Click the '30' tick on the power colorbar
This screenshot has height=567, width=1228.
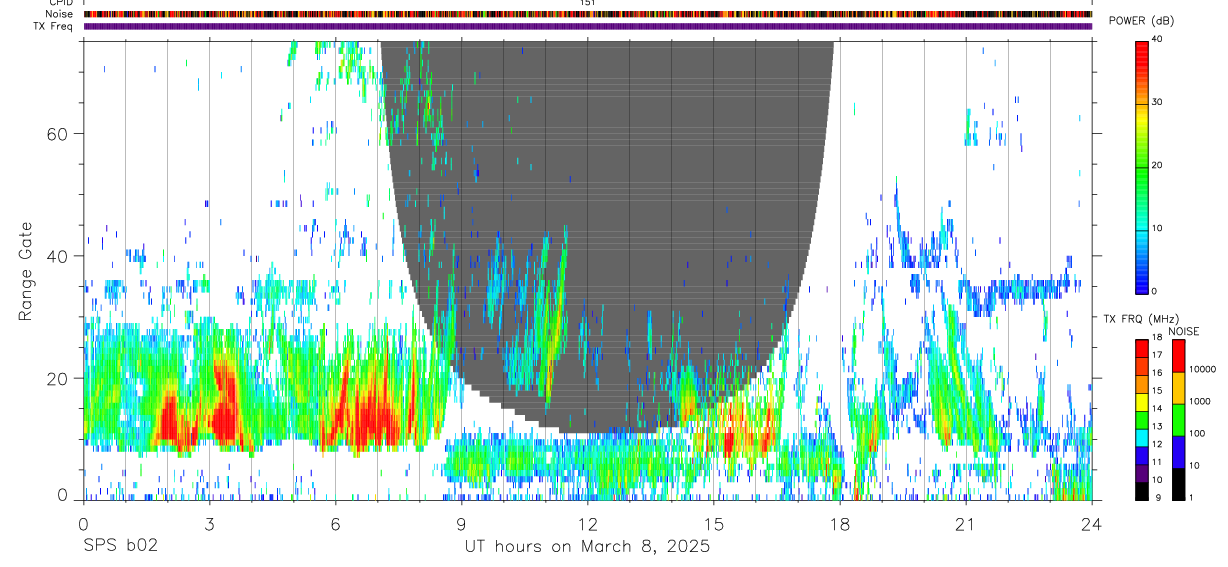click(x=1155, y=102)
